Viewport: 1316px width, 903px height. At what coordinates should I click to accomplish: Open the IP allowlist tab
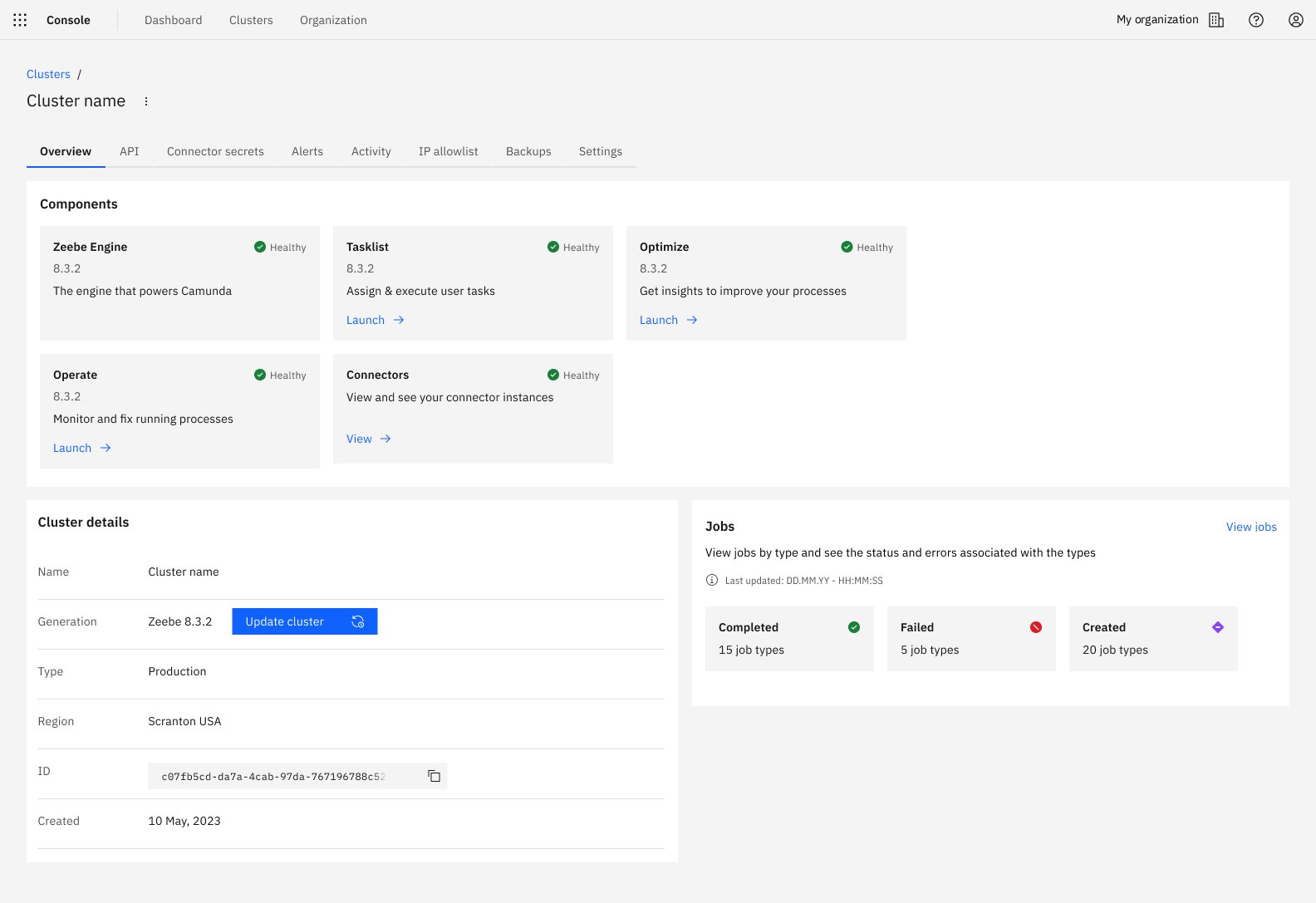coord(448,151)
